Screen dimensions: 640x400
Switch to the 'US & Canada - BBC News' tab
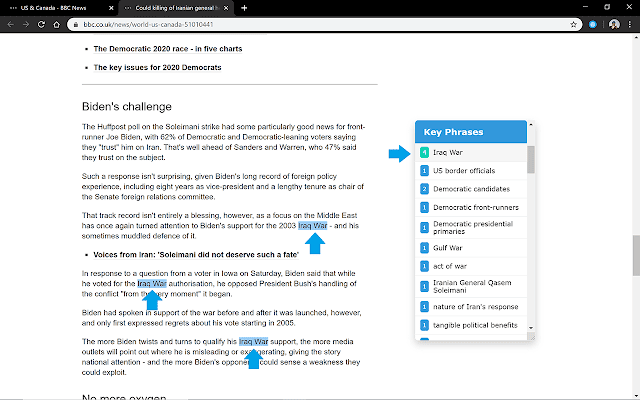55,6
